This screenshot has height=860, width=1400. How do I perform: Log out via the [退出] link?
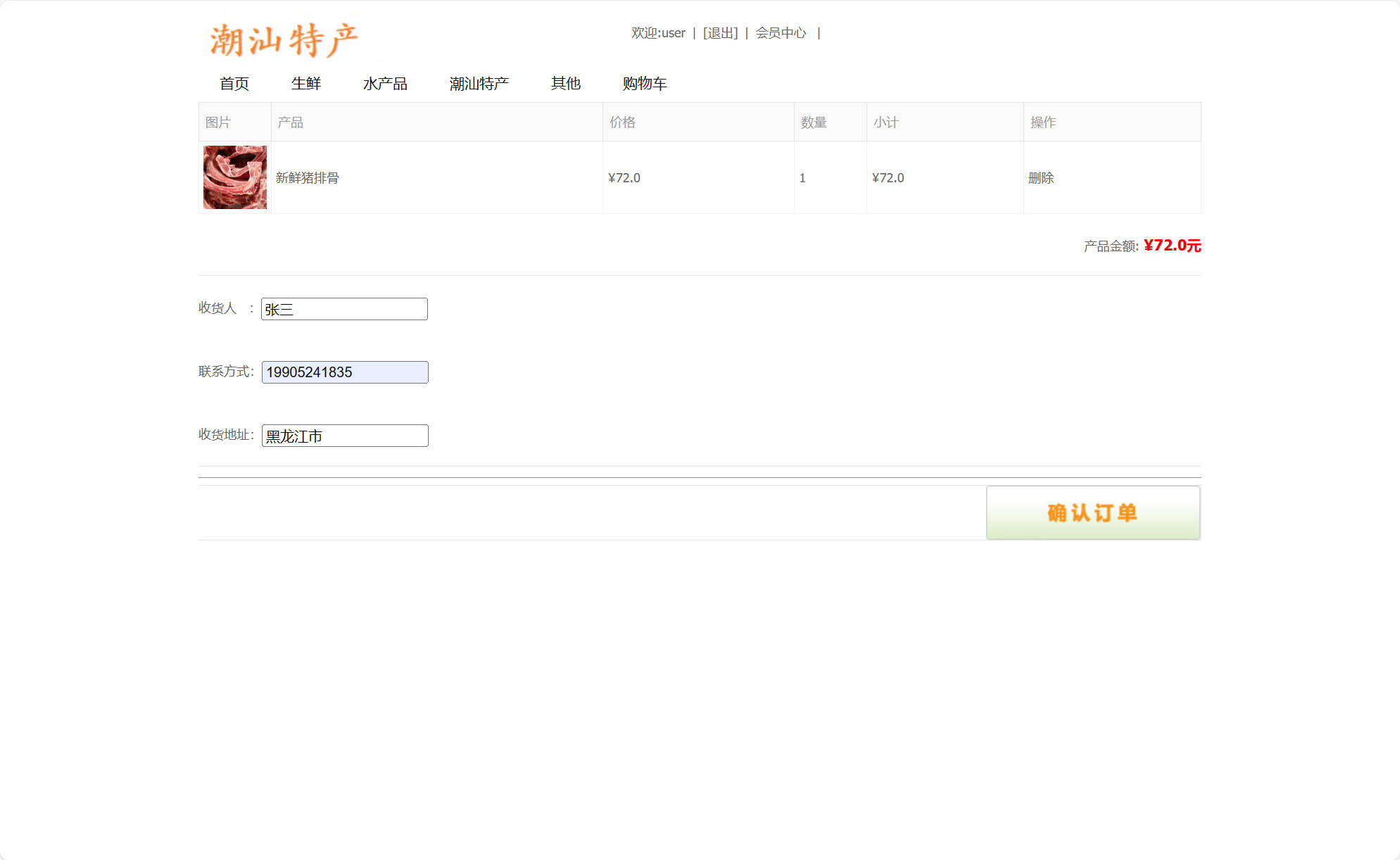pyautogui.click(x=718, y=32)
